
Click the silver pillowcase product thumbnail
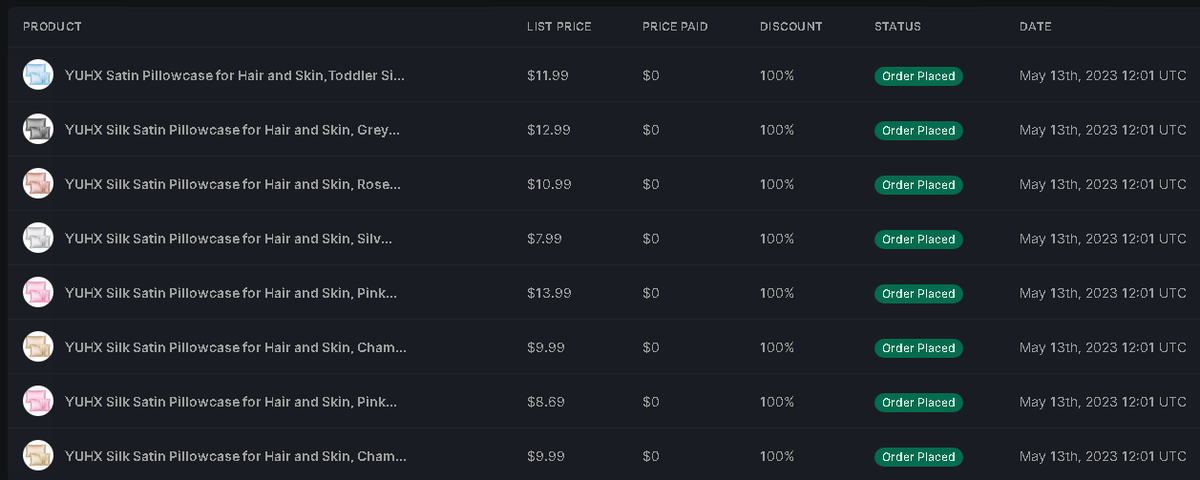point(38,238)
